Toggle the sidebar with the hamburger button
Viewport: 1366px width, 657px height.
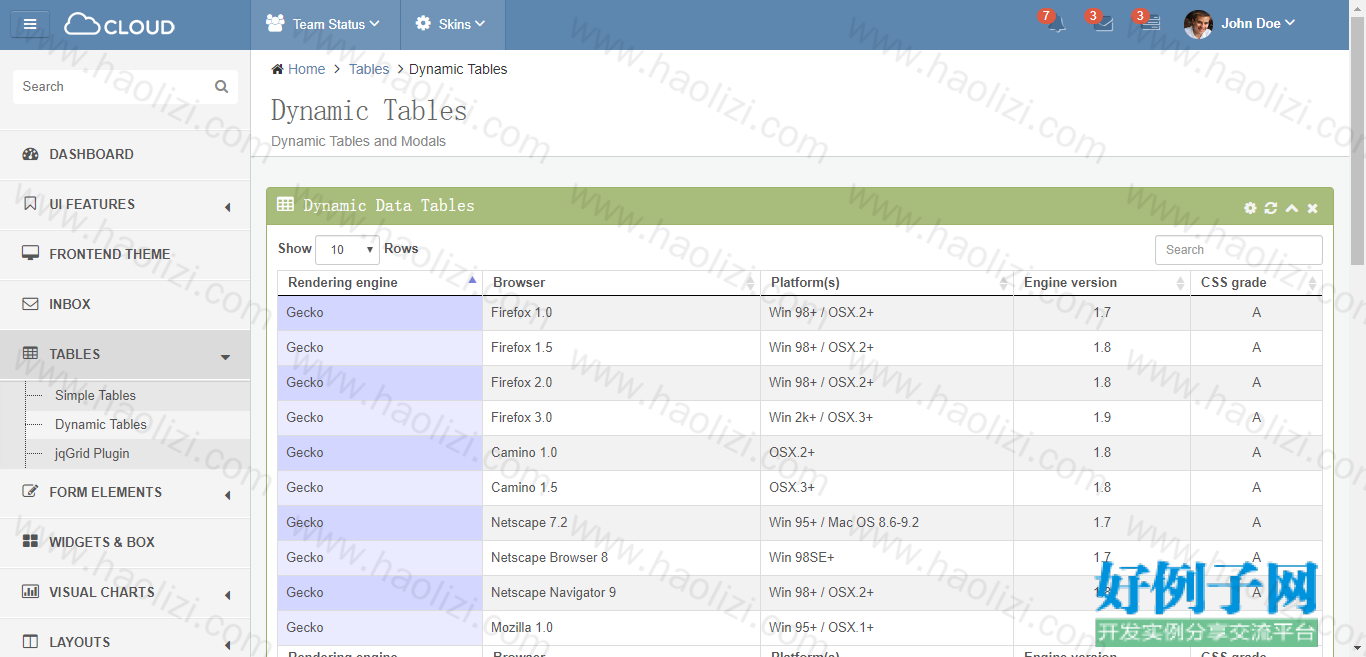pyautogui.click(x=30, y=24)
